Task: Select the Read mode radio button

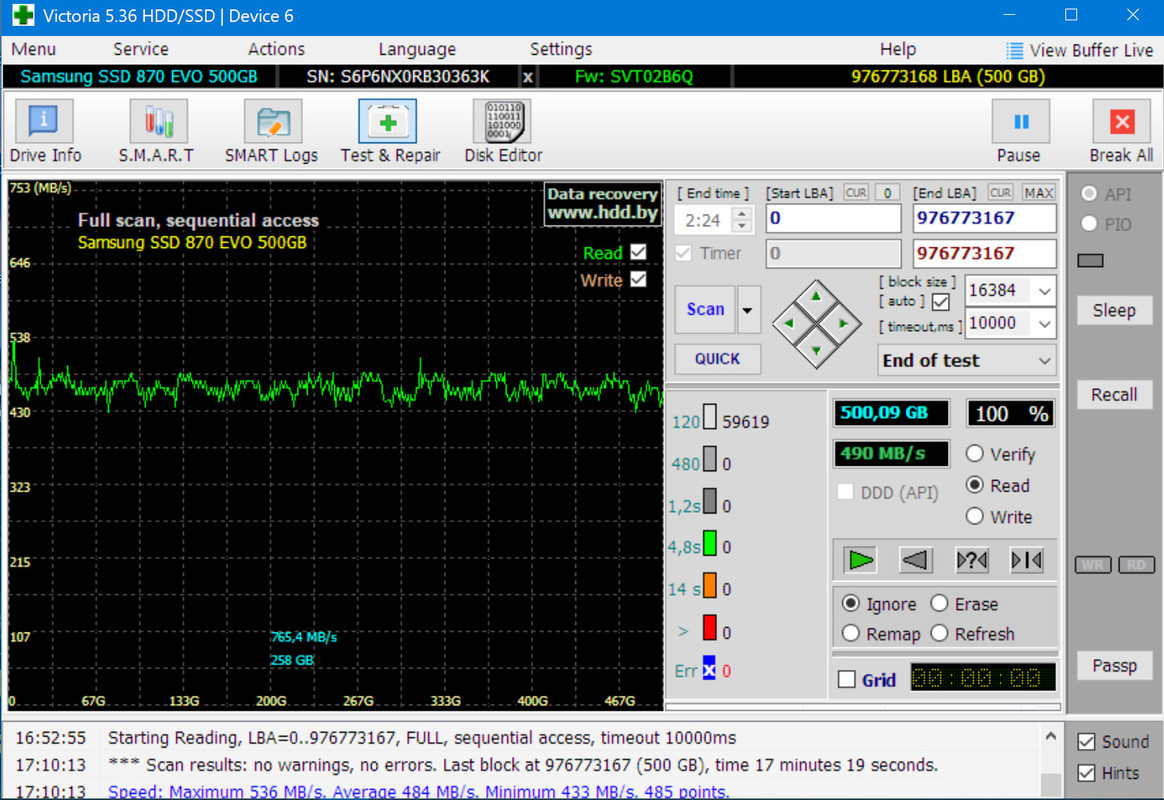Action: pos(975,485)
